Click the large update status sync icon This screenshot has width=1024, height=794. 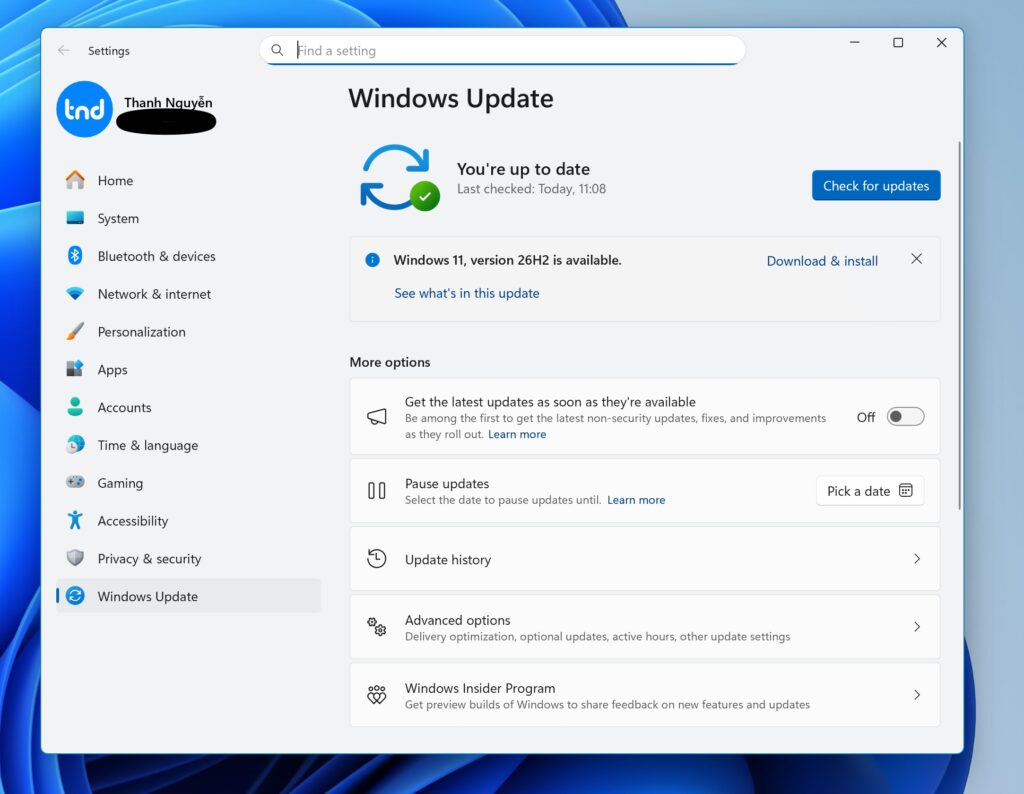pyautogui.click(x=399, y=178)
